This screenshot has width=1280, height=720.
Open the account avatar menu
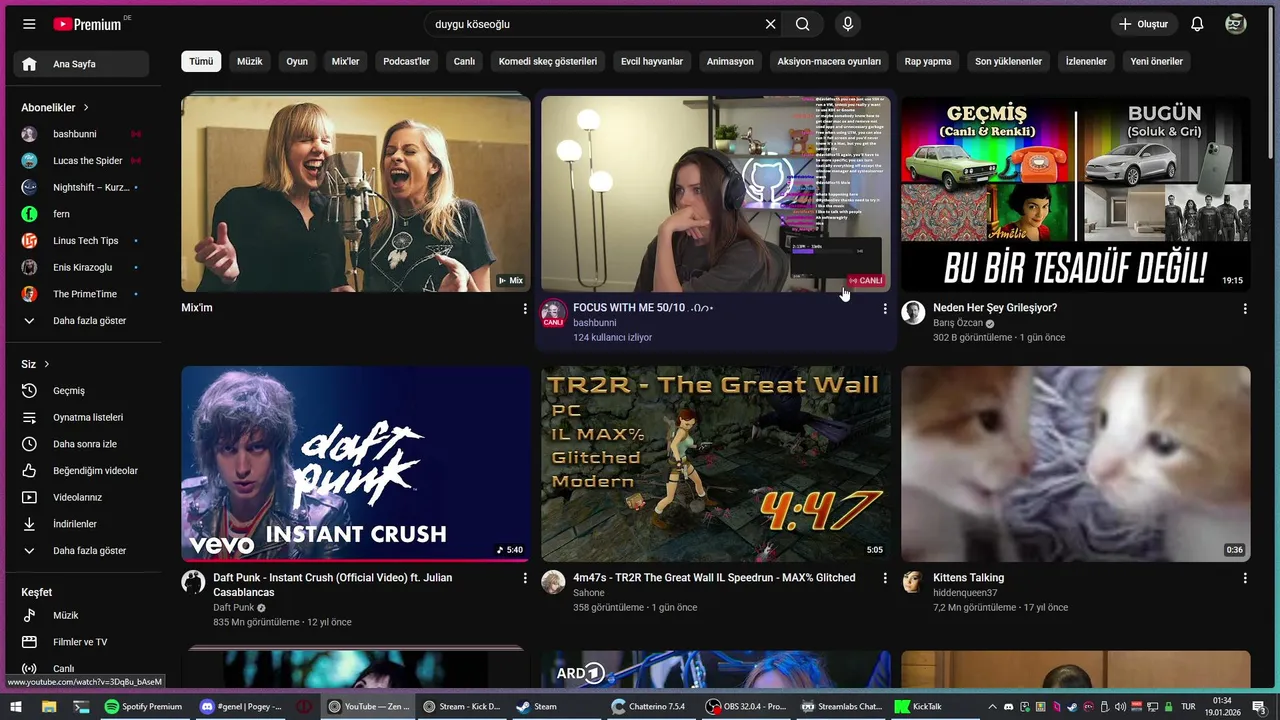coord(1236,24)
